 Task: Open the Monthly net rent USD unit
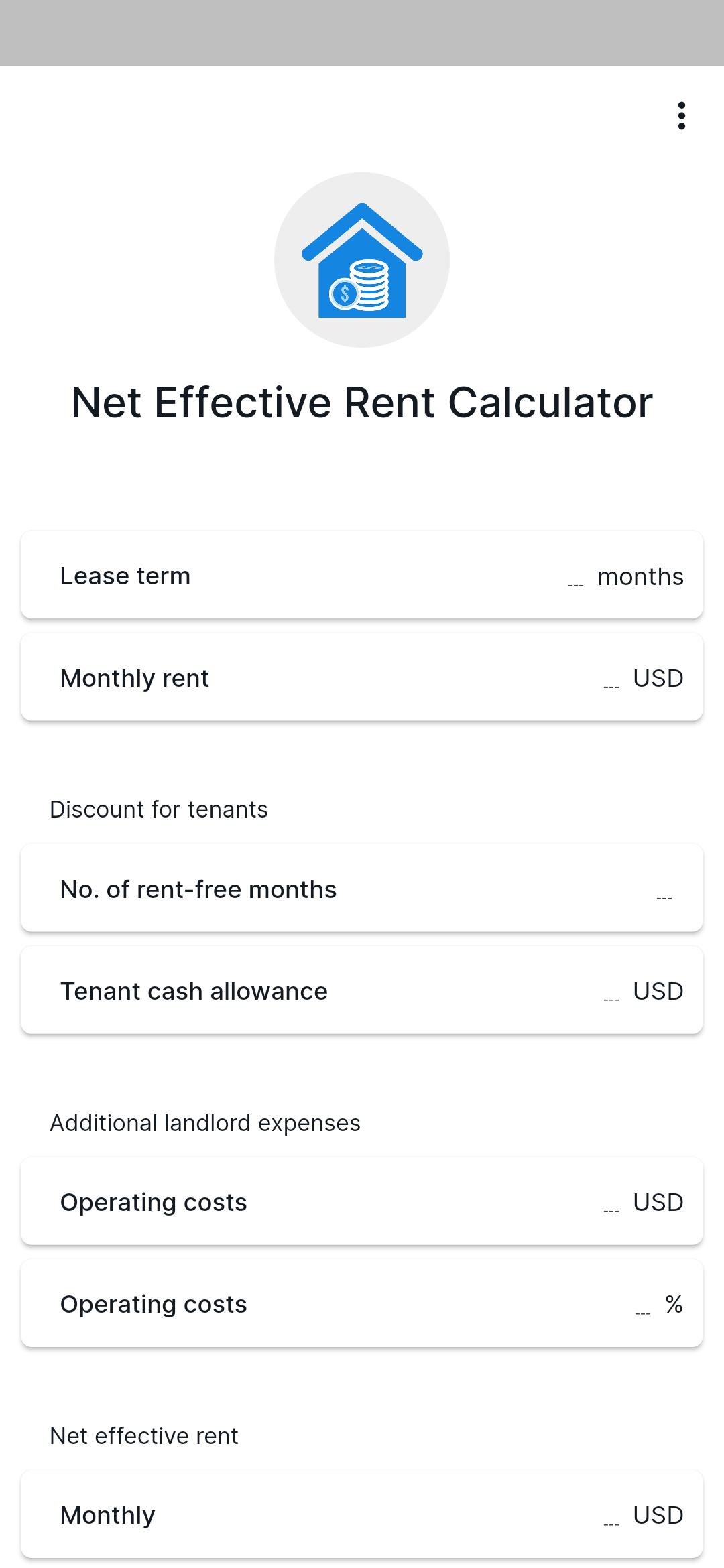pyautogui.click(x=658, y=1515)
